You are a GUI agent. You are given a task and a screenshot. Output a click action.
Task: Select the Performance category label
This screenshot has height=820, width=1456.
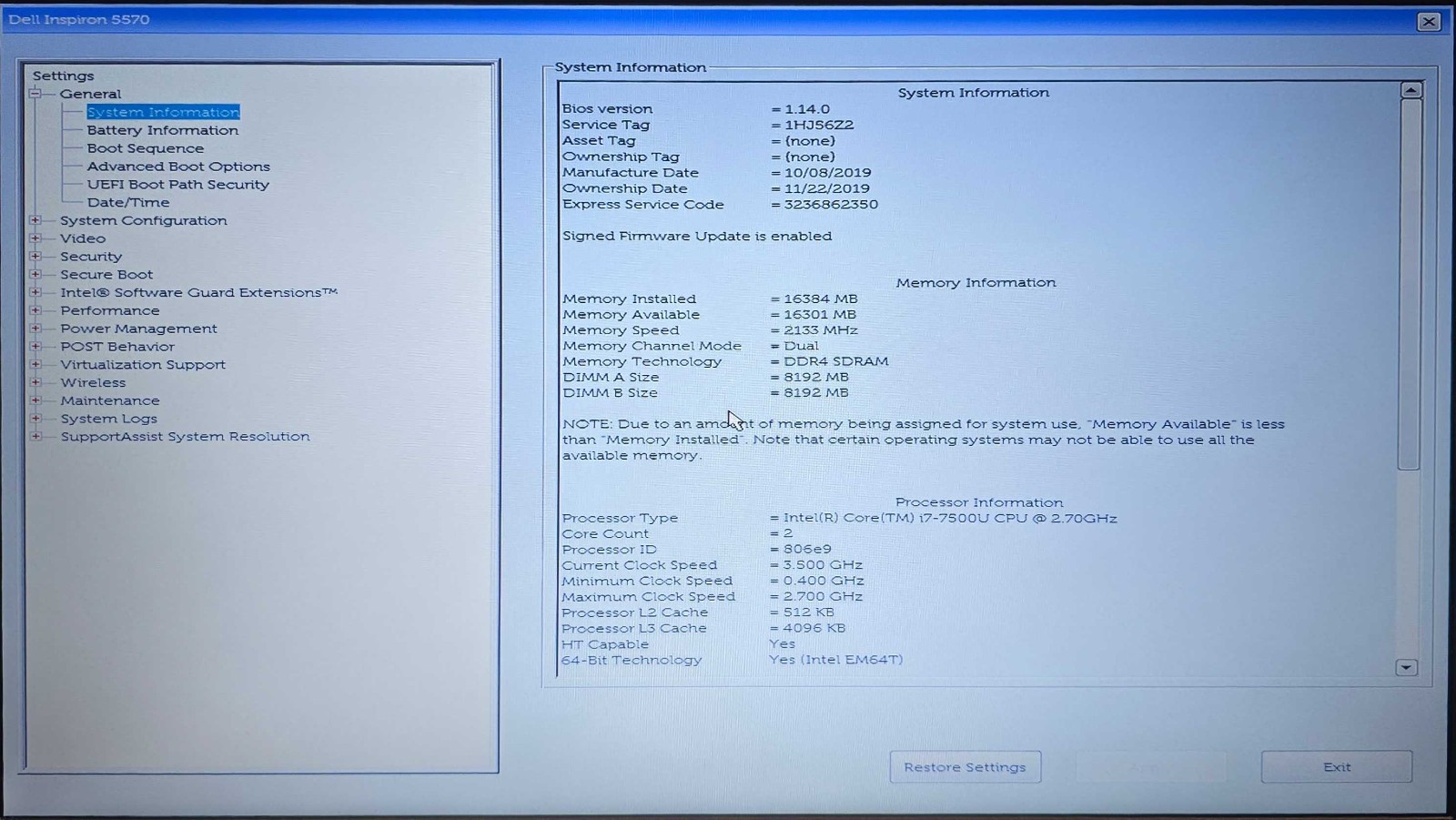point(109,310)
